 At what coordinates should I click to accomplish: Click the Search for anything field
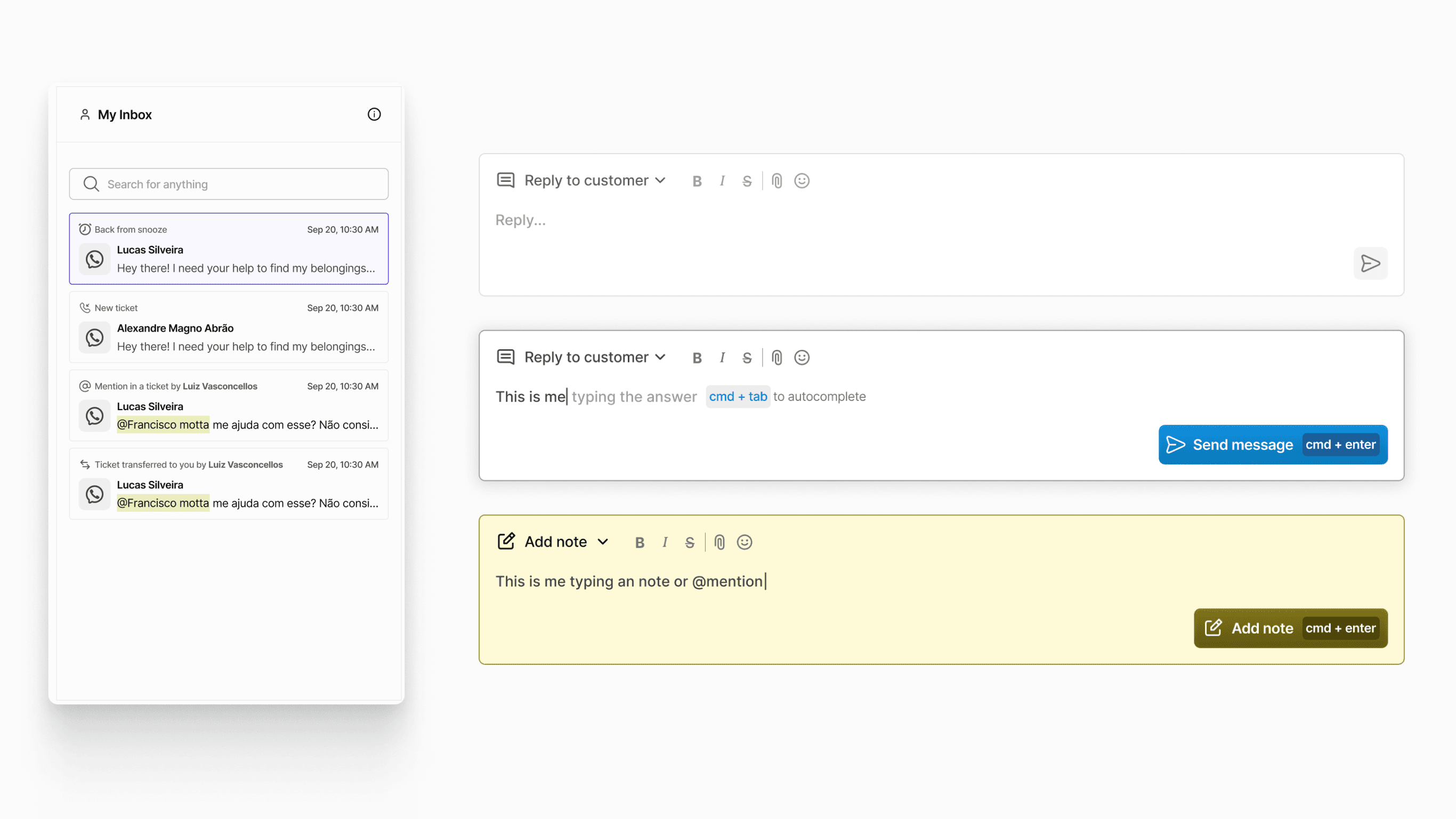pos(228,184)
